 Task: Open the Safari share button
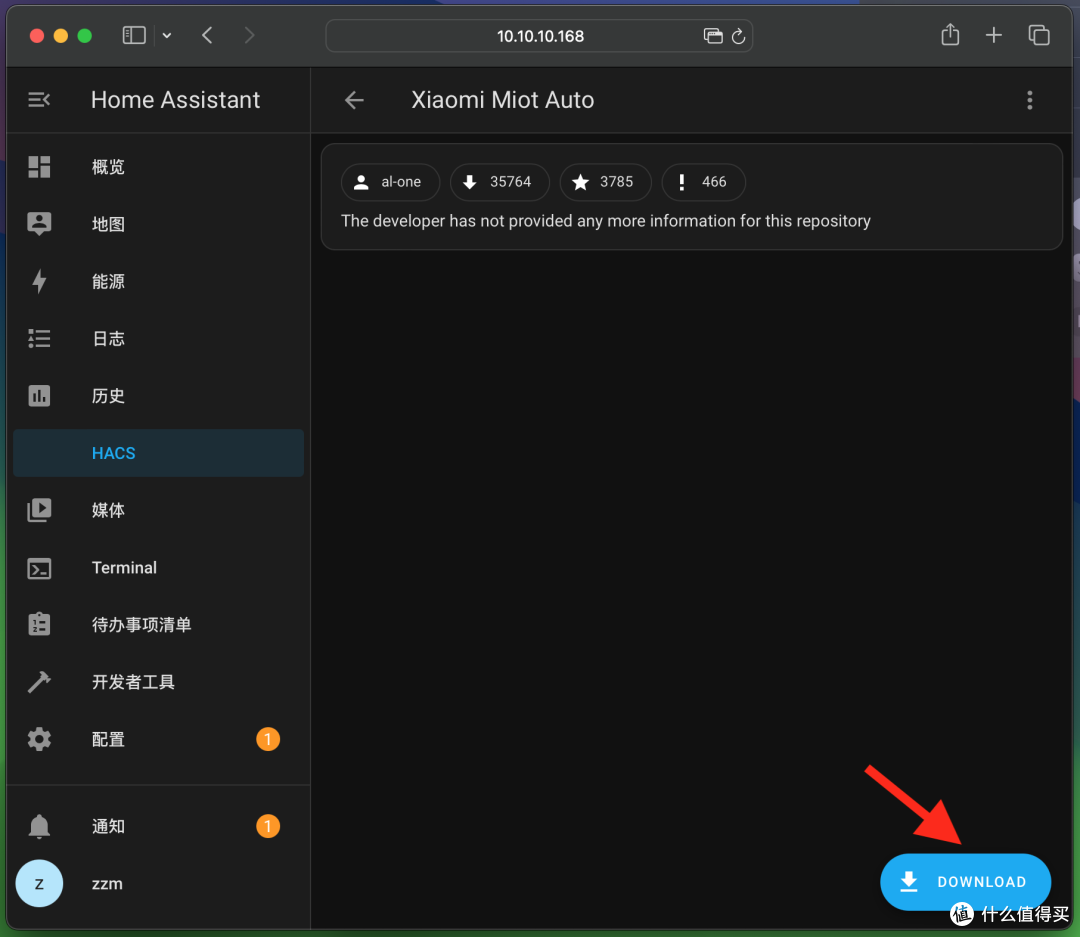[950, 34]
